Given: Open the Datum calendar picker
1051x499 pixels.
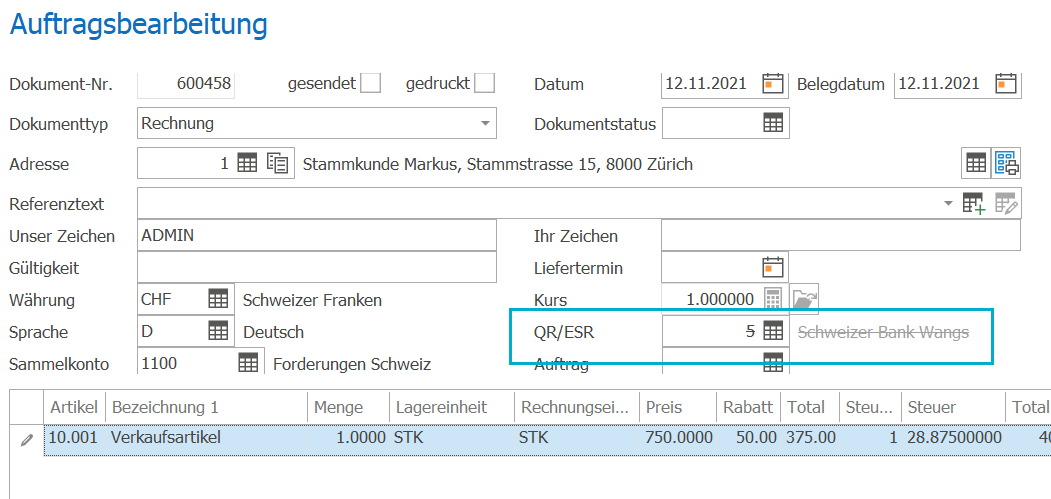Looking at the screenshot, I should 773,84.
